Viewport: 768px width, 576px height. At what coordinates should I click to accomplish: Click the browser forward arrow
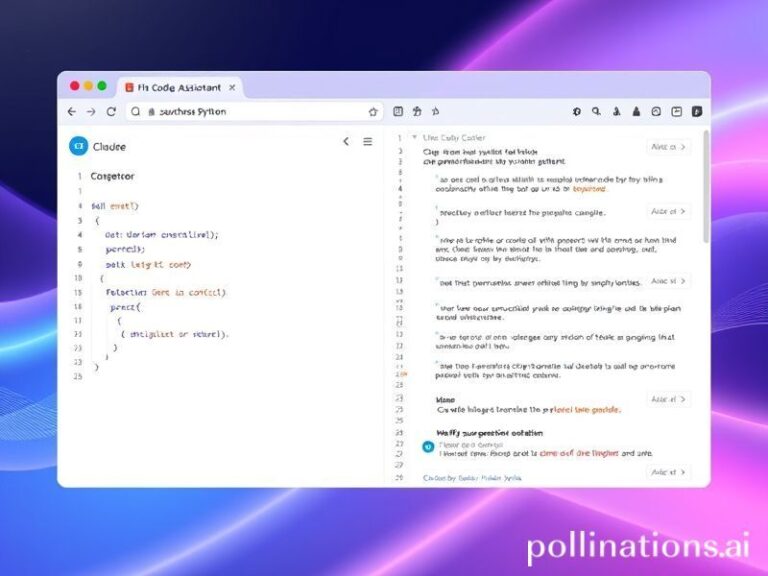pos(91,112)
